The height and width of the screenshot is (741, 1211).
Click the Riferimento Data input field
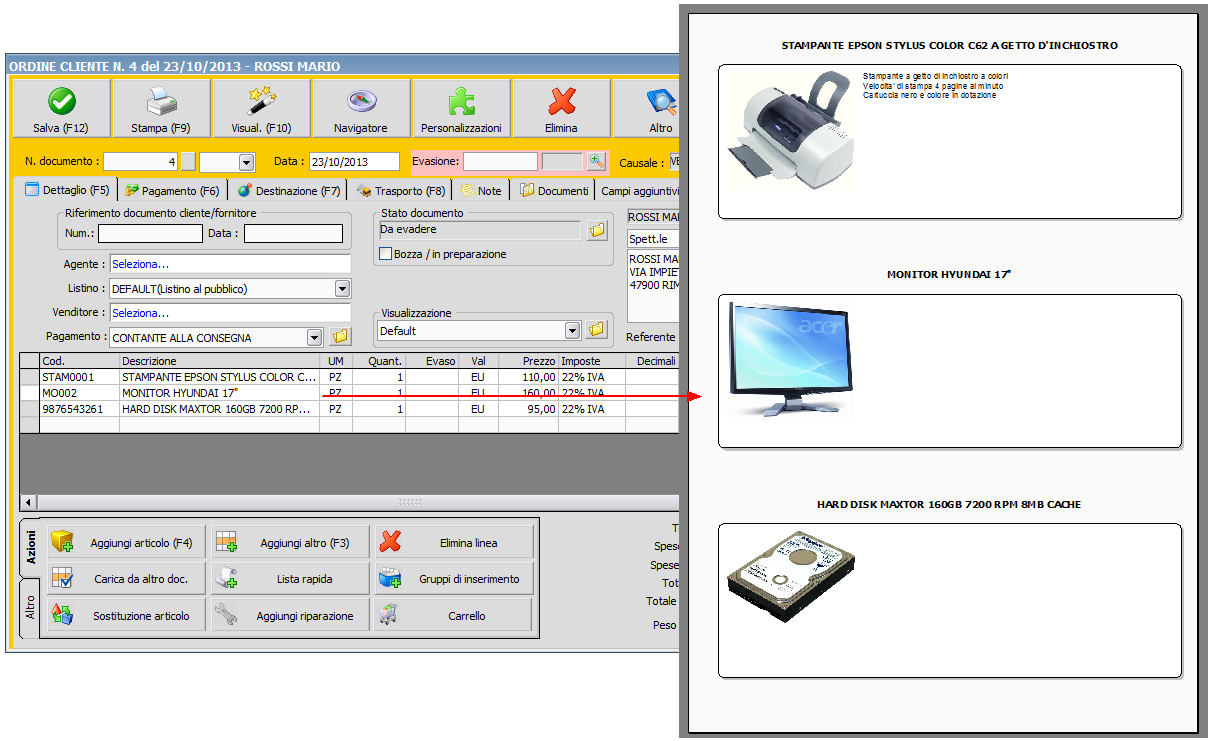[293, 233]
